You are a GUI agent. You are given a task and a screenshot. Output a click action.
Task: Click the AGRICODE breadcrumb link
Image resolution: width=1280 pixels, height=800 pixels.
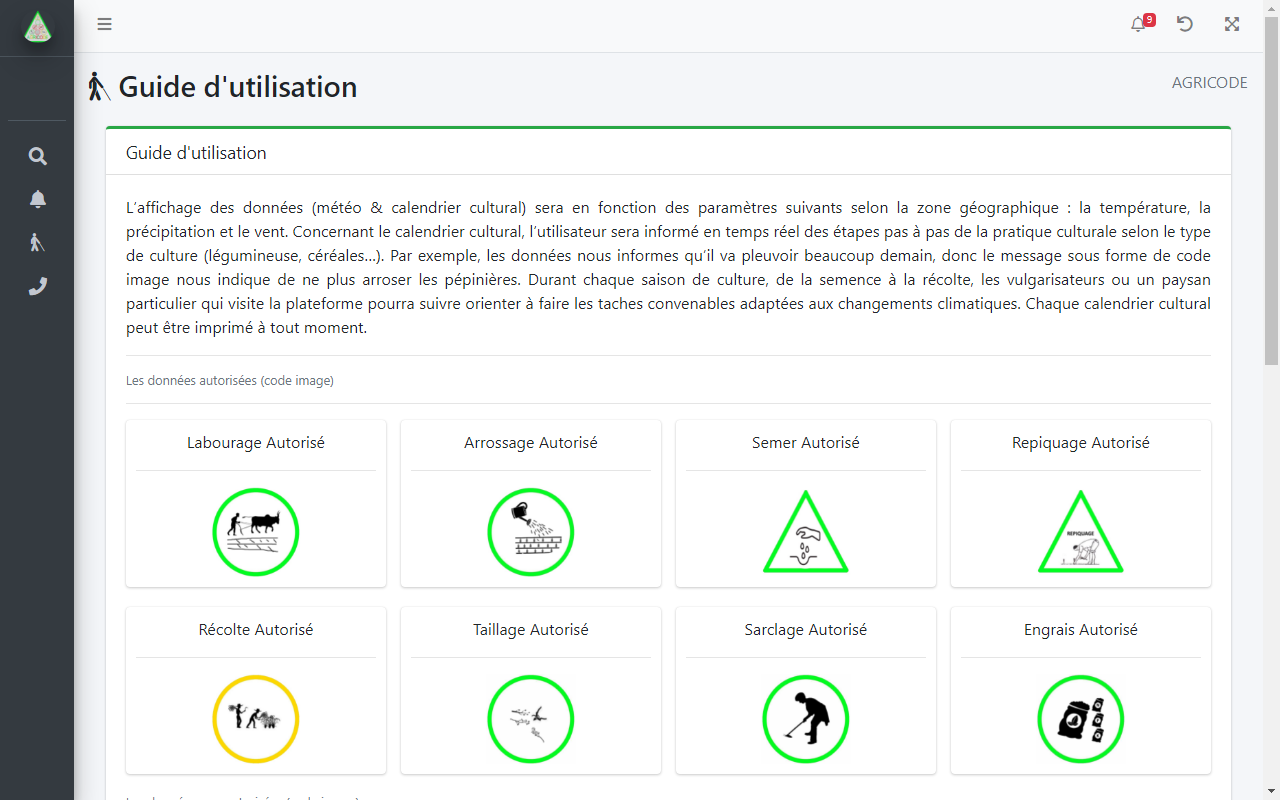coord(1209,83)
